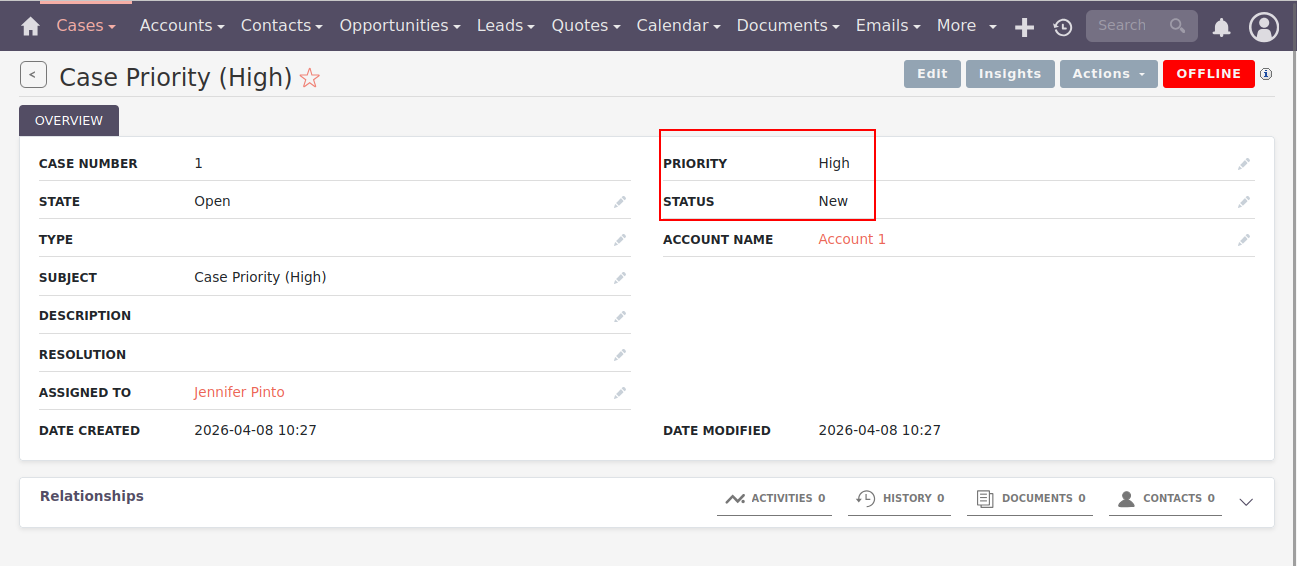Open the Accounts menu
Viewport: 1297px width, 566px height.
tap(181, 26)
